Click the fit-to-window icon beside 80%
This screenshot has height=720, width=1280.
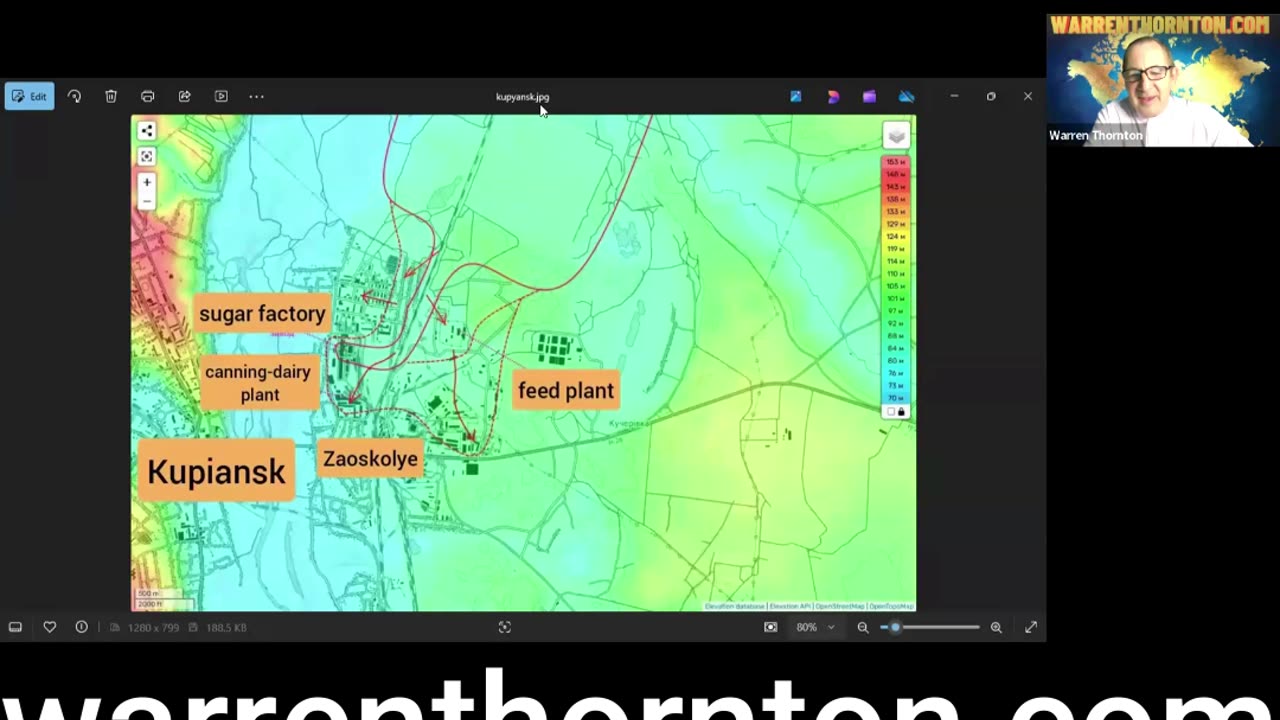click(x=770, y=627)
